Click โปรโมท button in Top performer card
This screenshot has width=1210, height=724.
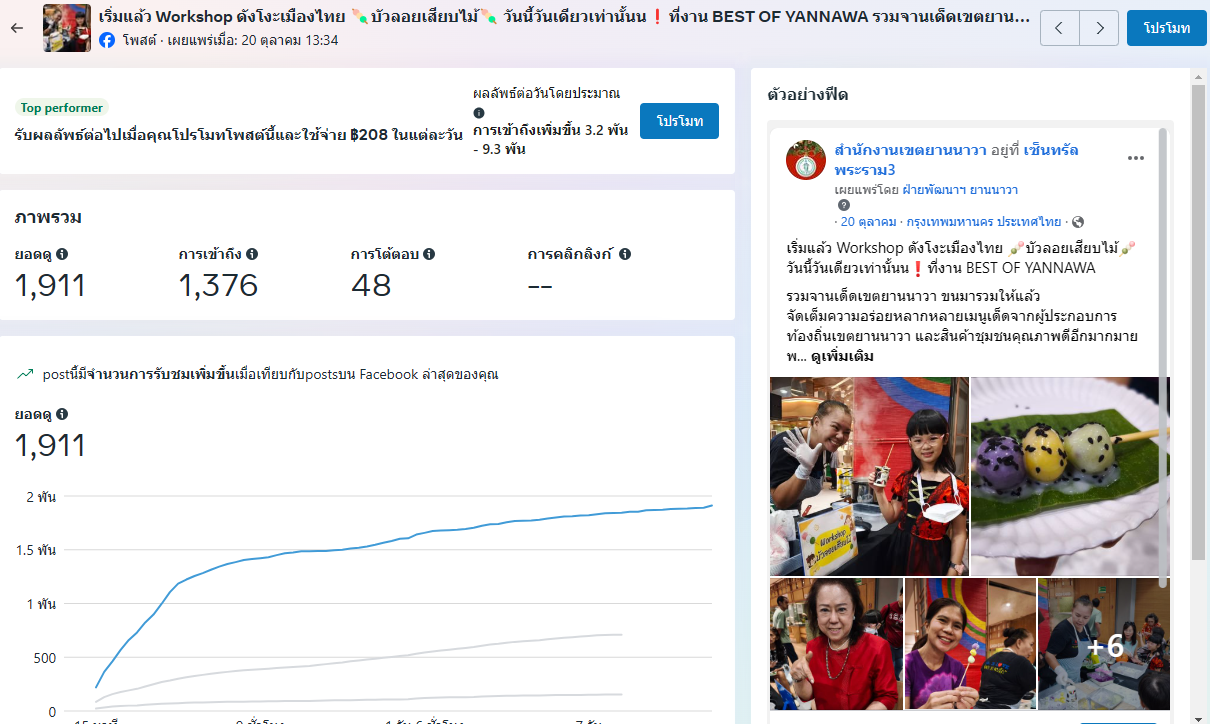point(679,121)
